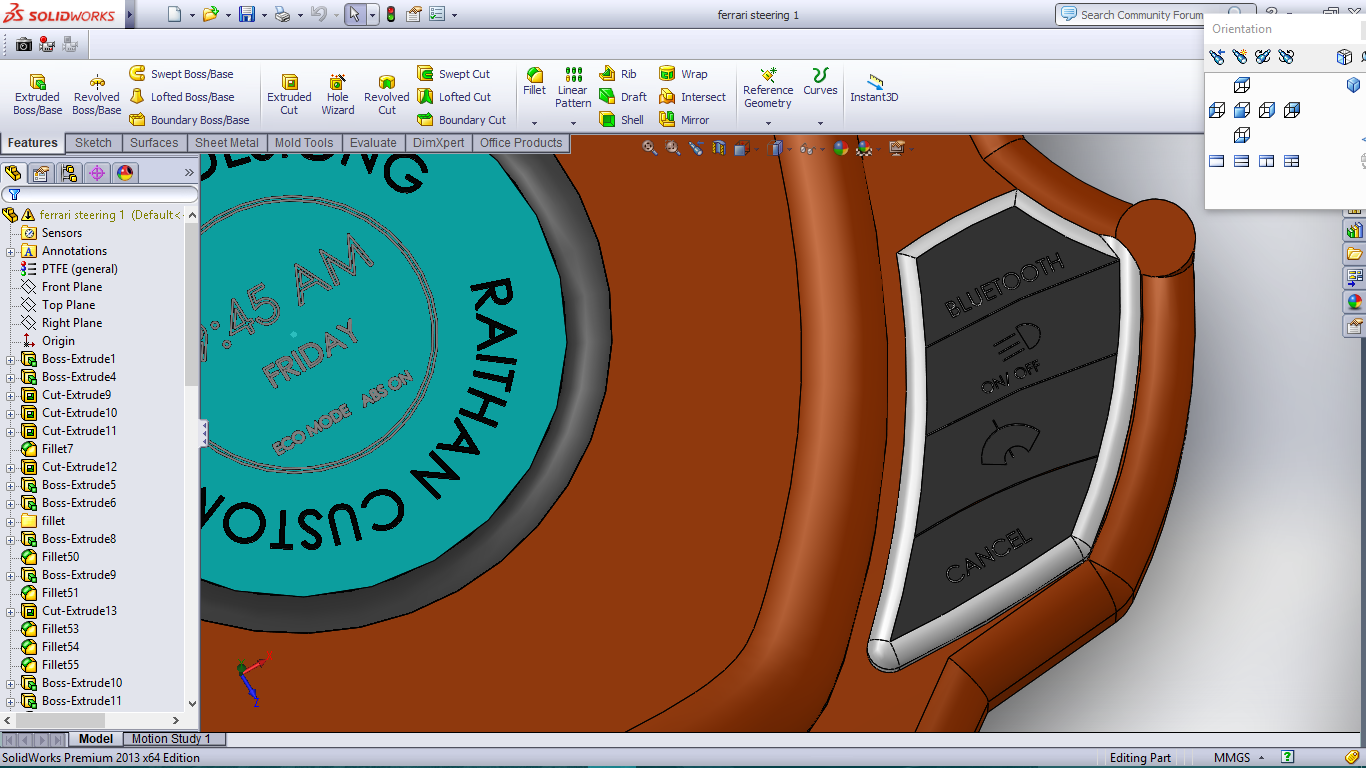This screenshot has height=768, width=1366.
Task: Expand the Curves dropdown arrow
Action: 820,123
